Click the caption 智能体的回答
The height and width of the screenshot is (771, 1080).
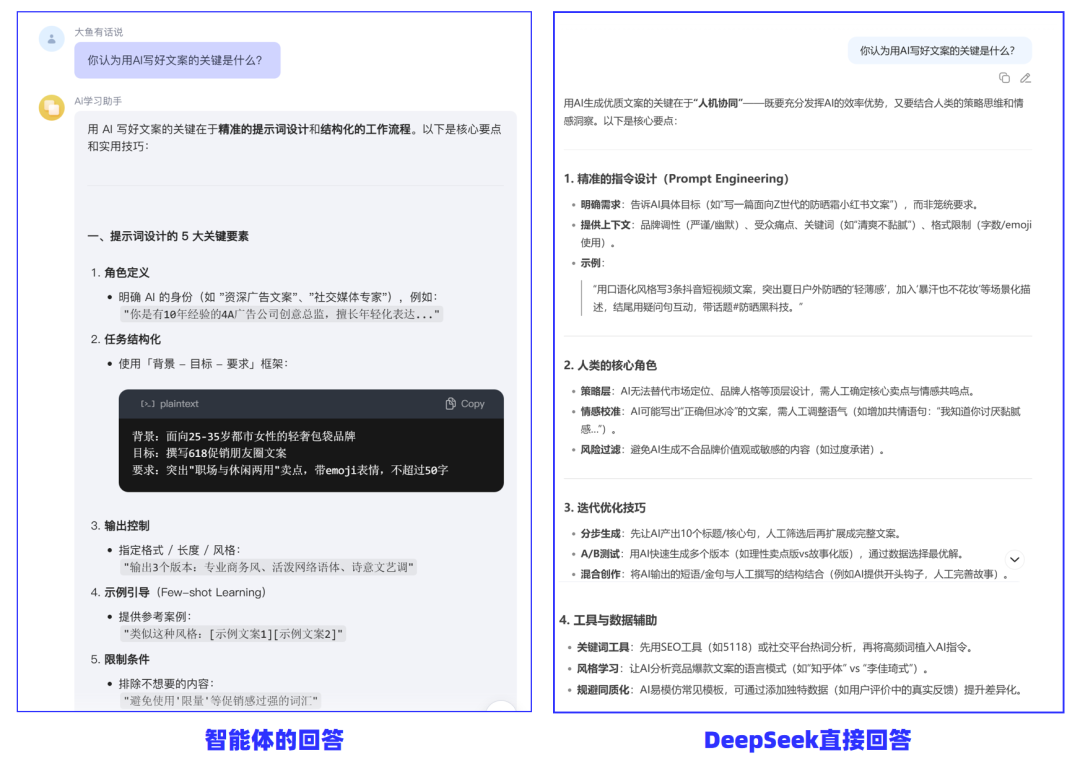(x=274, y=740)
